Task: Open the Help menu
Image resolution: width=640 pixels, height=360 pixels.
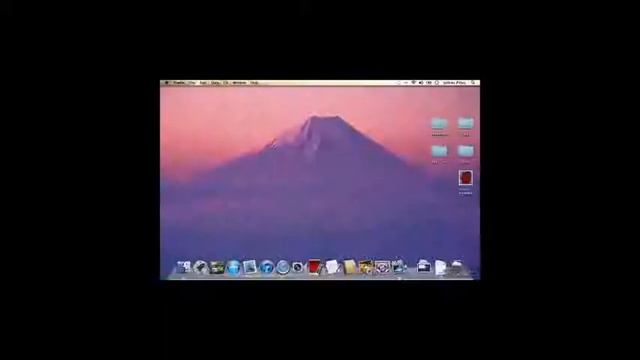Action: pyautogui.click(x=254, y=83)
